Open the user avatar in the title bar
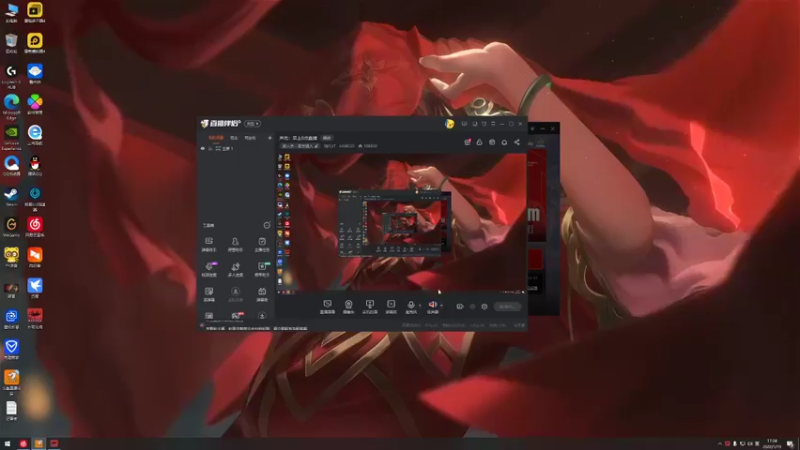Screen dimensions: 800x450 click(449, 123)
